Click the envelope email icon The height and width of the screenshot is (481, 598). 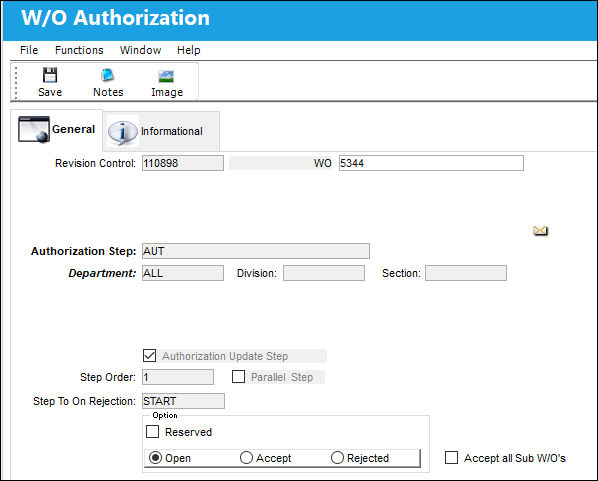pos(540,230)
